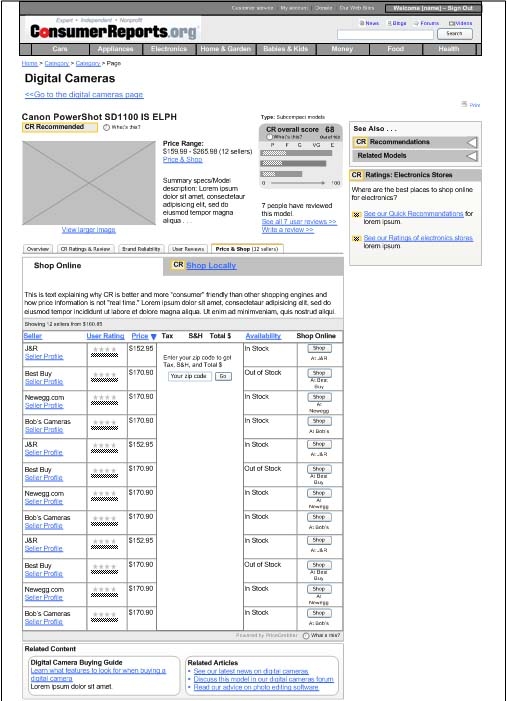The image size is (507, 701).
Task: Open Discuss this model in digital cameras forum
Action: (263, 679)
